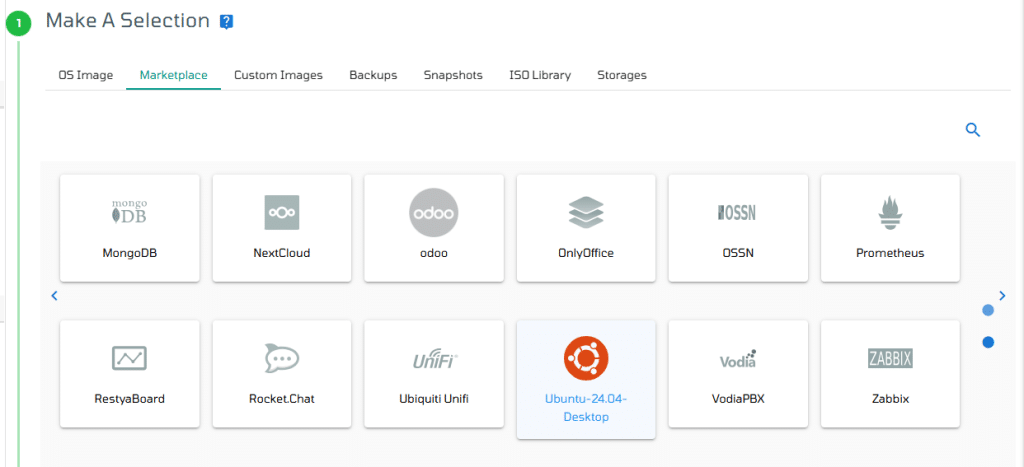Click the ZABBIX logo icon
The image size is (1024, 467).
coord(890,359)
